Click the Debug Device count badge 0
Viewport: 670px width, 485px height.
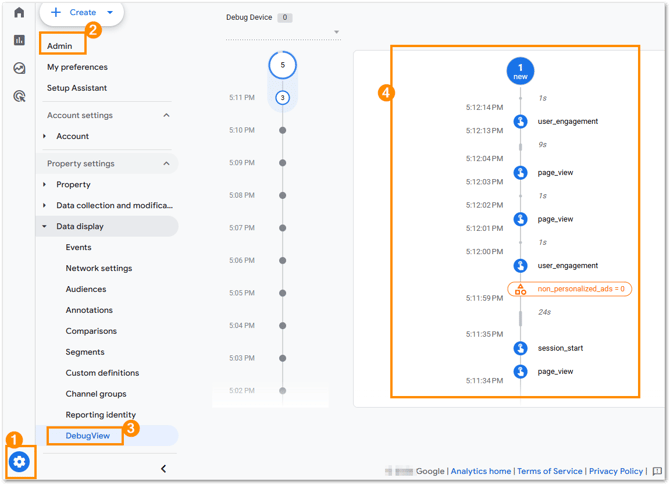pyautogui.click(x=285, y=18)
